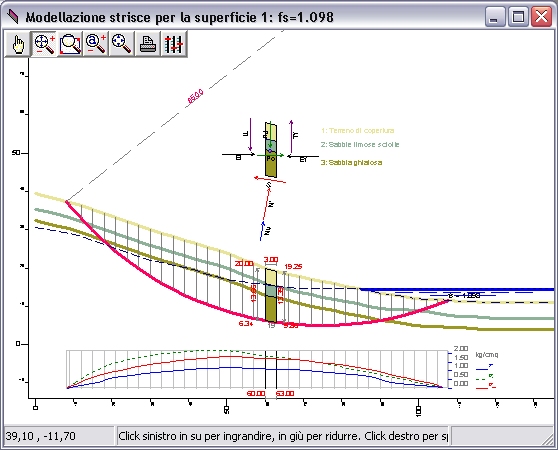Click the application icon in the title bar
558x450 pixels.
[12, 16]
